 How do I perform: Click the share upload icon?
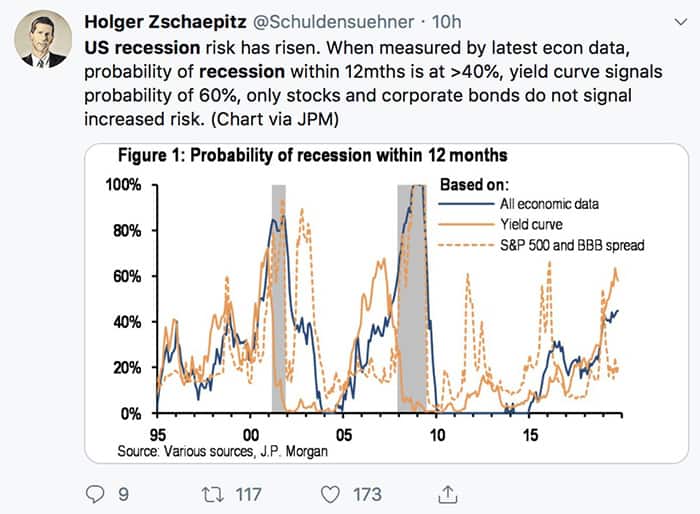click(449, 493)
